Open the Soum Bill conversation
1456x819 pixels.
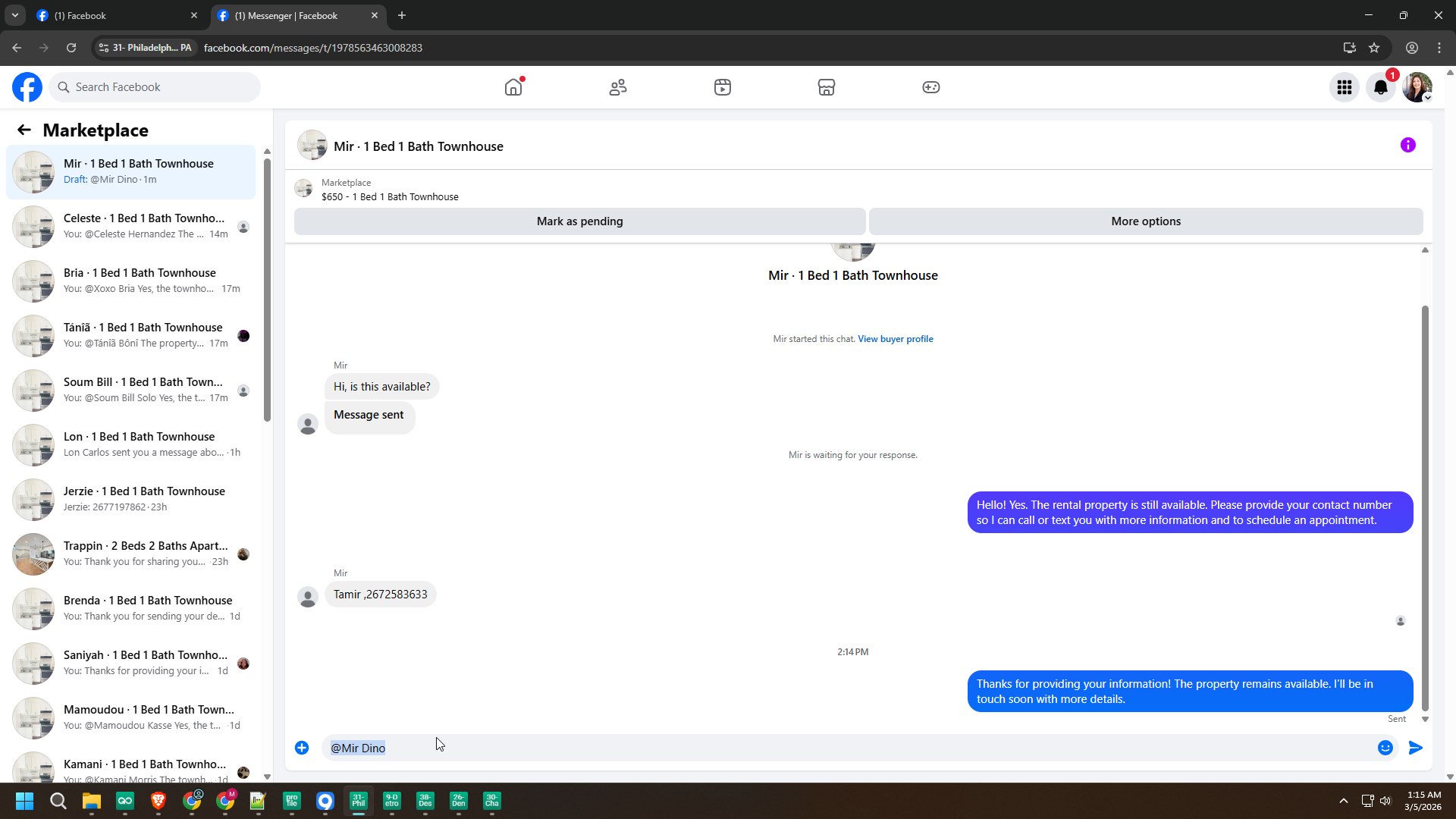tap(131, 391)
